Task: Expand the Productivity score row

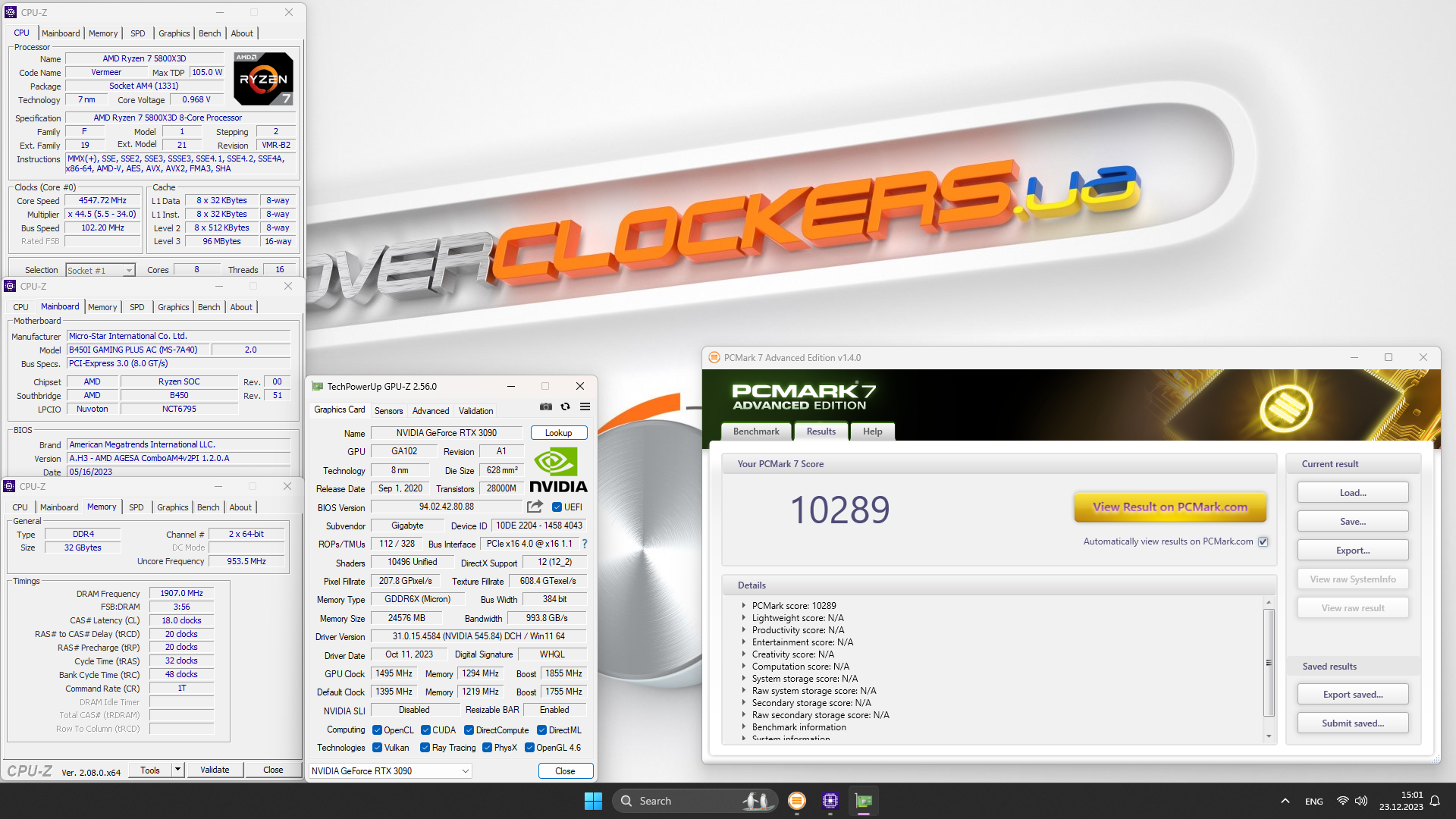Action: 743,630
